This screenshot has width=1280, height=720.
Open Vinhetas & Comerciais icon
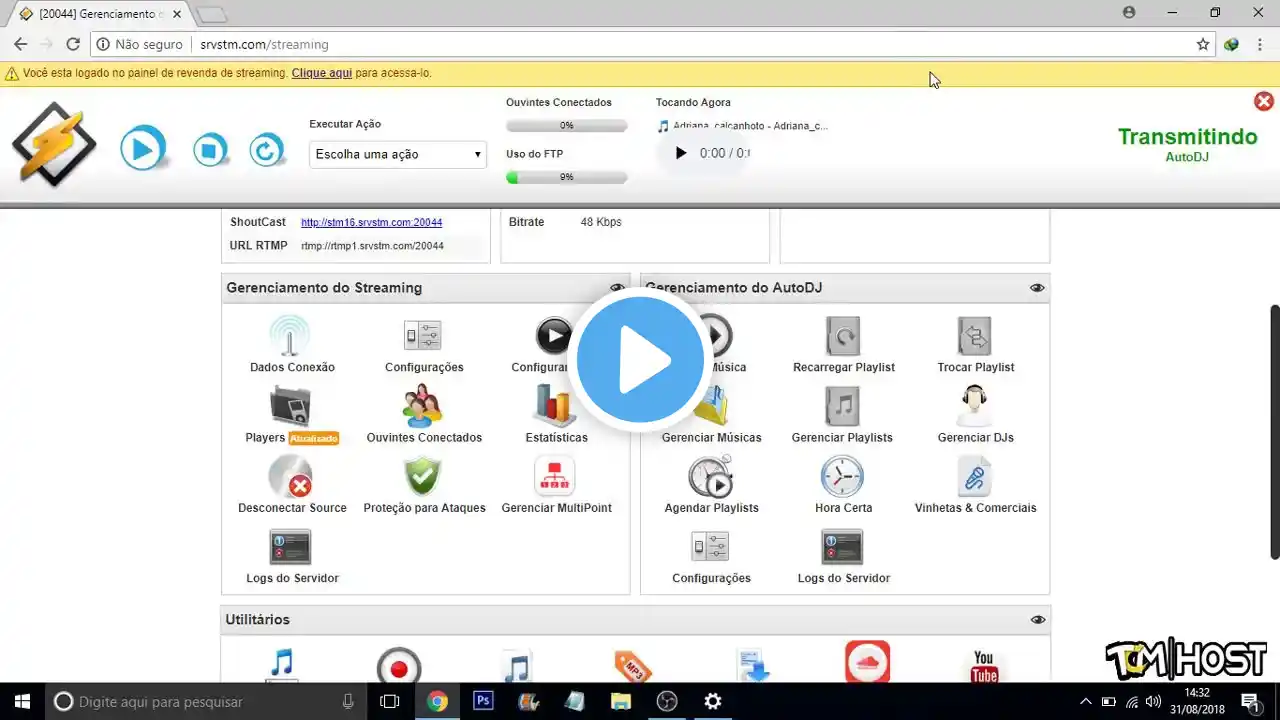pyautogui.click(x=974, y=477)
